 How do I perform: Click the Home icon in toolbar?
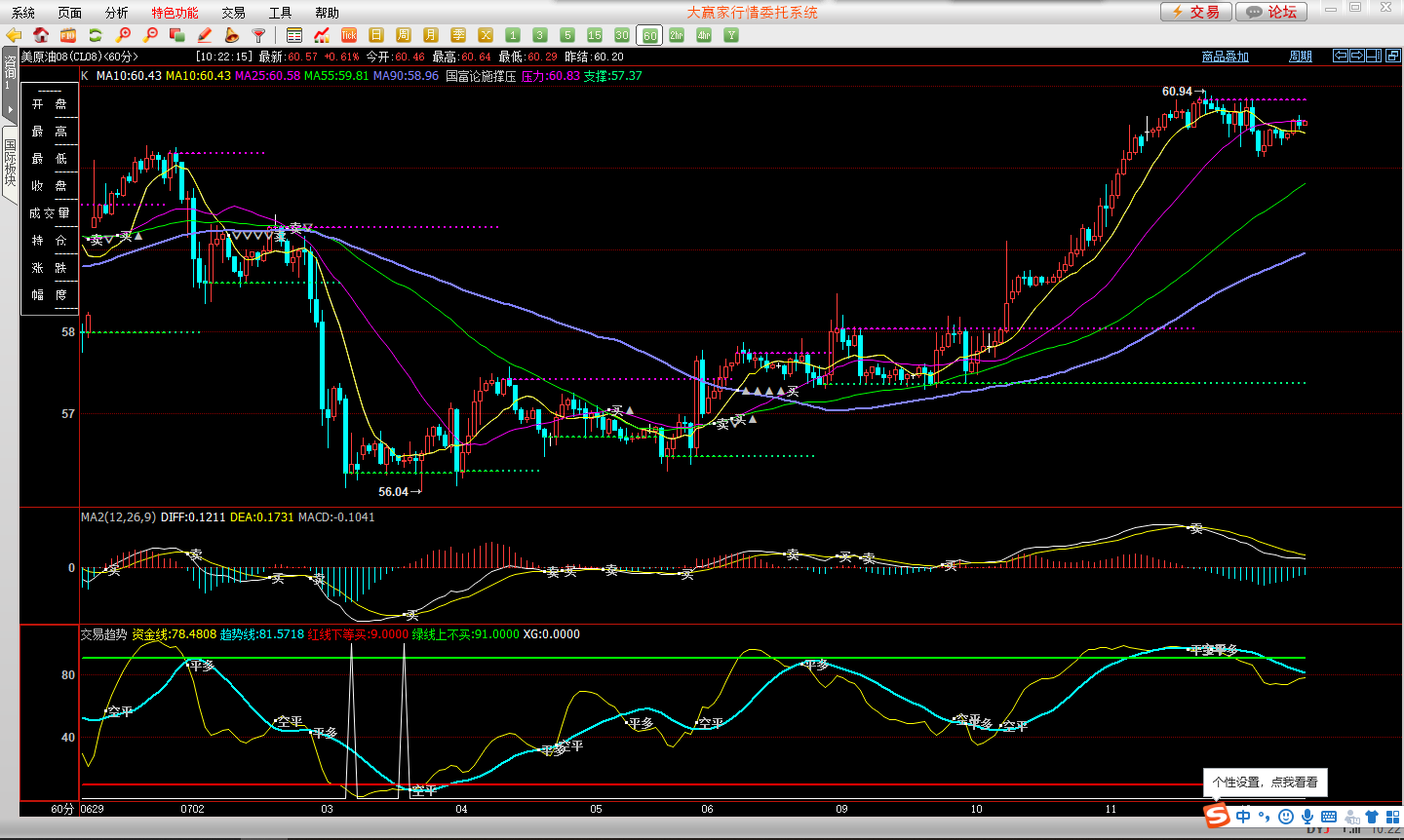click(41, 35)
